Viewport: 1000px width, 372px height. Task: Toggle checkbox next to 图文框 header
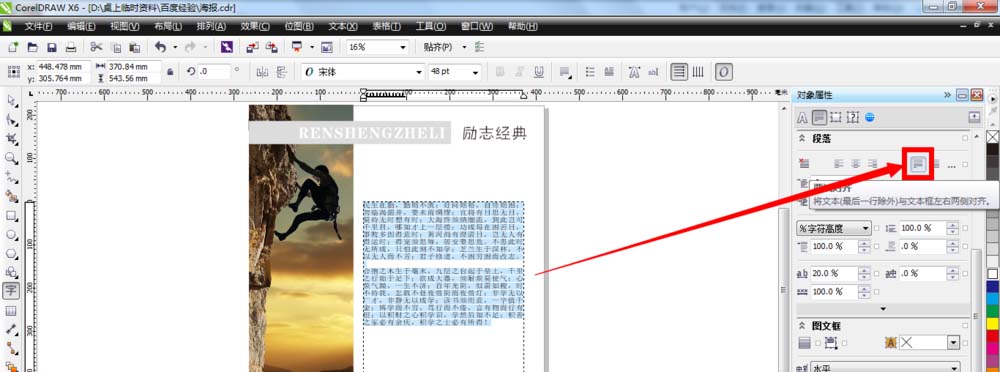(965, 325)
